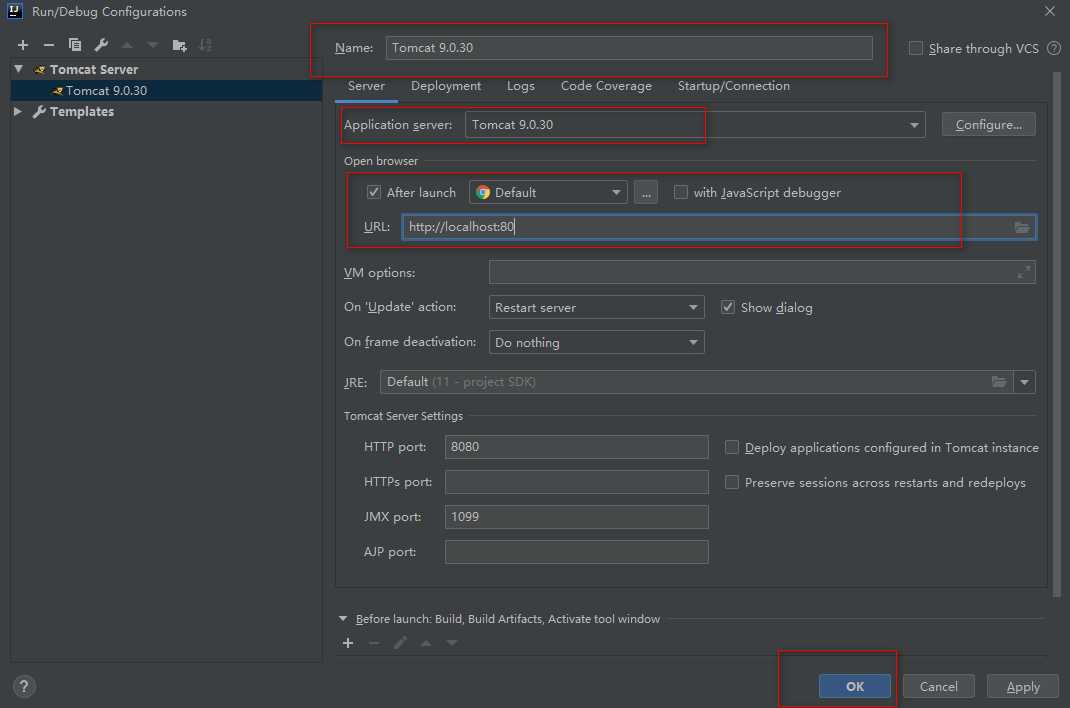
Task: Enable Preserve sessions across restarts and redeploys
Action: [x=732, y=482]
